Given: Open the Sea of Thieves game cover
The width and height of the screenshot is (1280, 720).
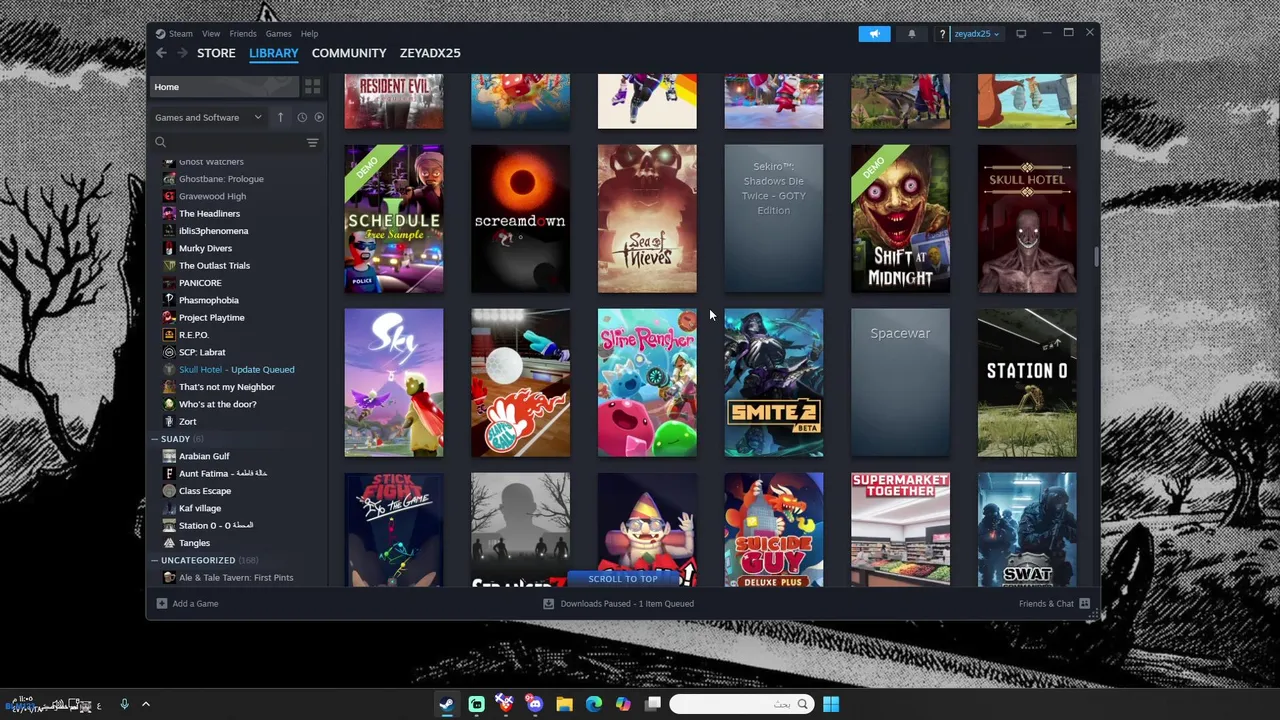Looking at the screenshot, I should pos(647,219).
